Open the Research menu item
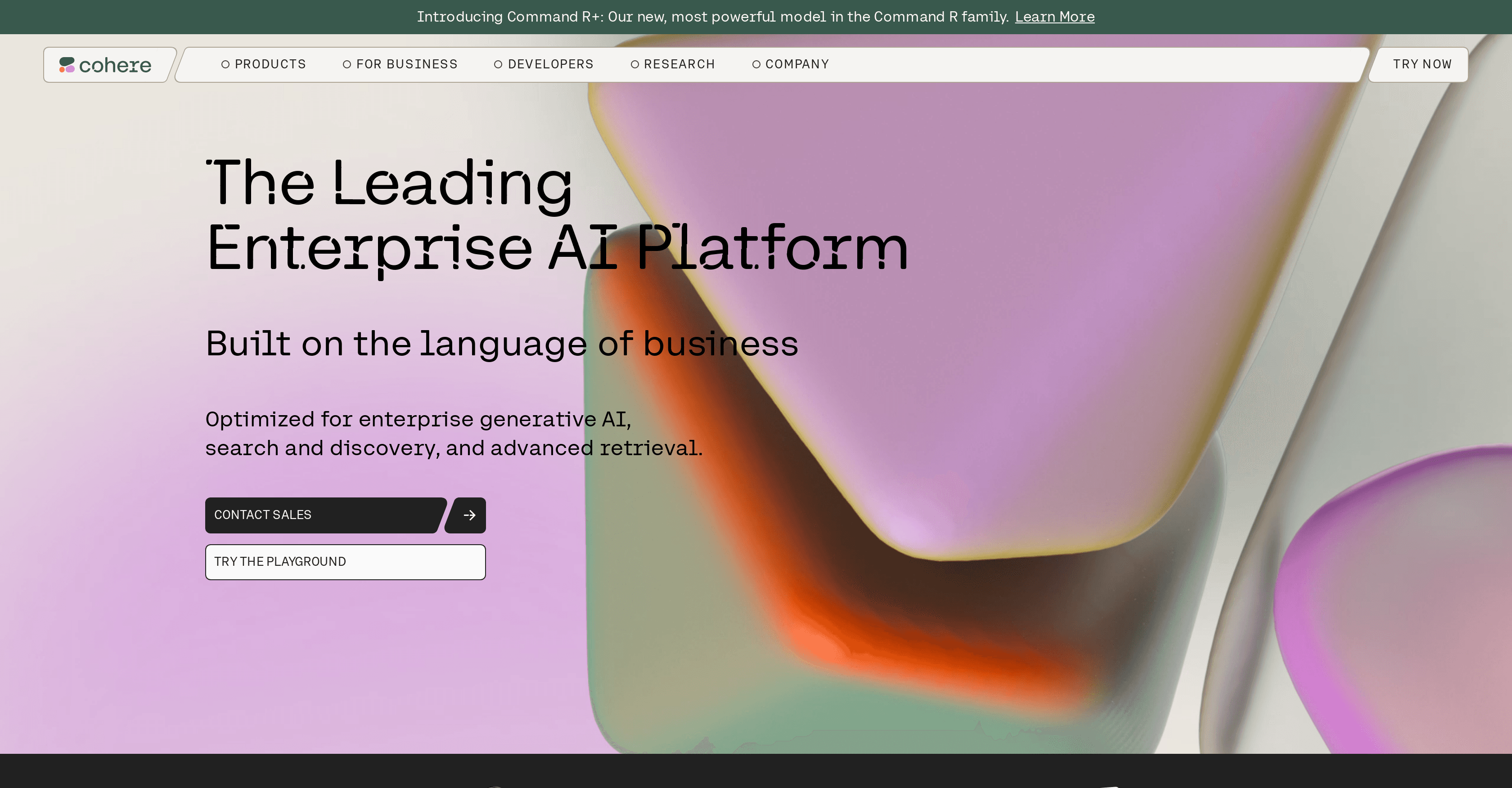 (x=679, y=64)
